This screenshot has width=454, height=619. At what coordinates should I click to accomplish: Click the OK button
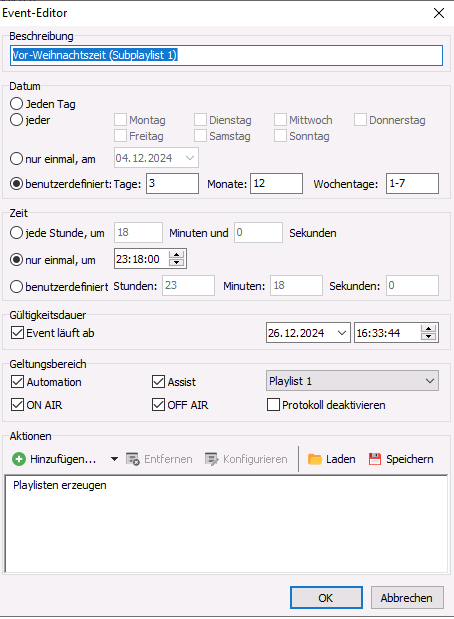click(326, 598)
